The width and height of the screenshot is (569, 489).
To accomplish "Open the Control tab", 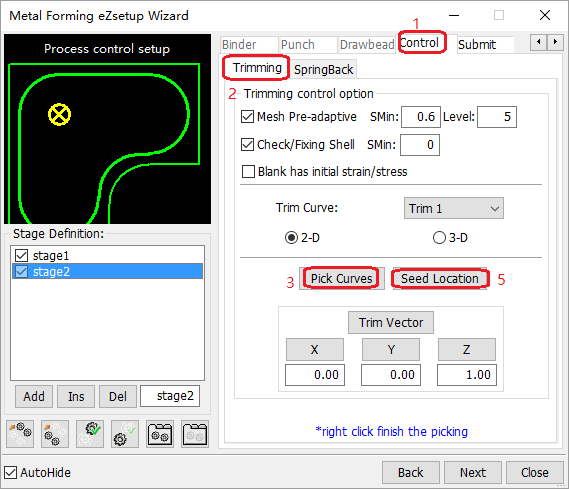I will coord(422,43).
